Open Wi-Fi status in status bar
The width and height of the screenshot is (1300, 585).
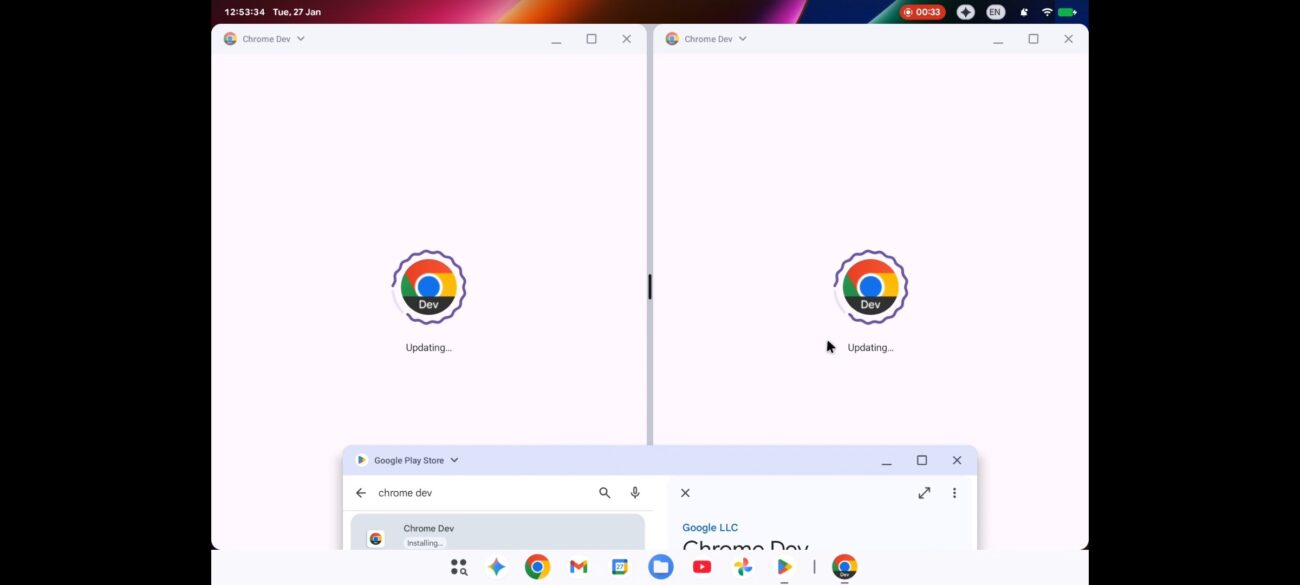(x=1047, y=12)
